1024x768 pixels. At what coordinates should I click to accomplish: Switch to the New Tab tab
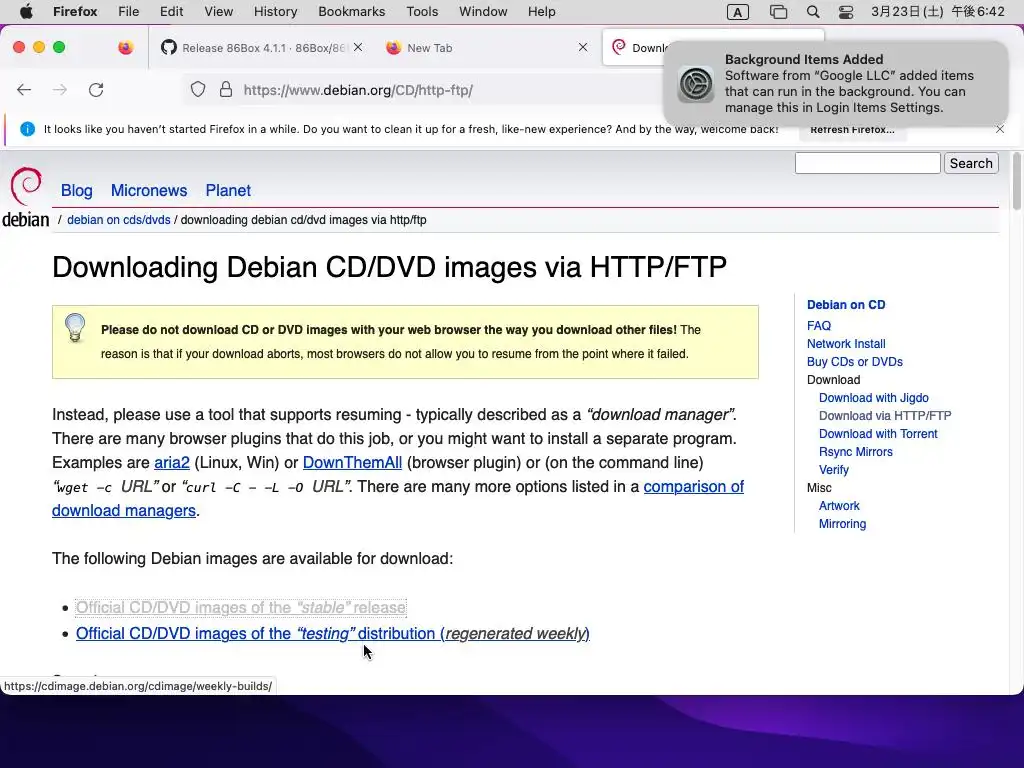[487, 48]
